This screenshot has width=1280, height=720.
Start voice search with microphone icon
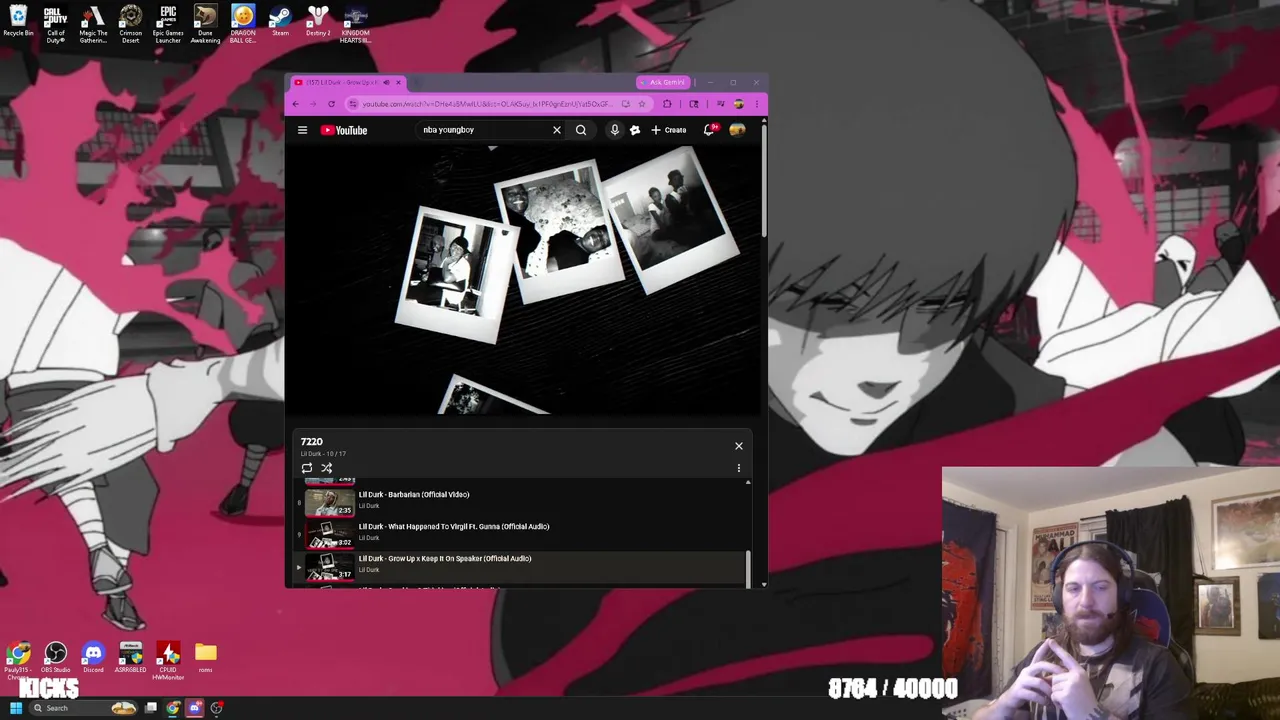pyautogui.click(x=614, y=130)
